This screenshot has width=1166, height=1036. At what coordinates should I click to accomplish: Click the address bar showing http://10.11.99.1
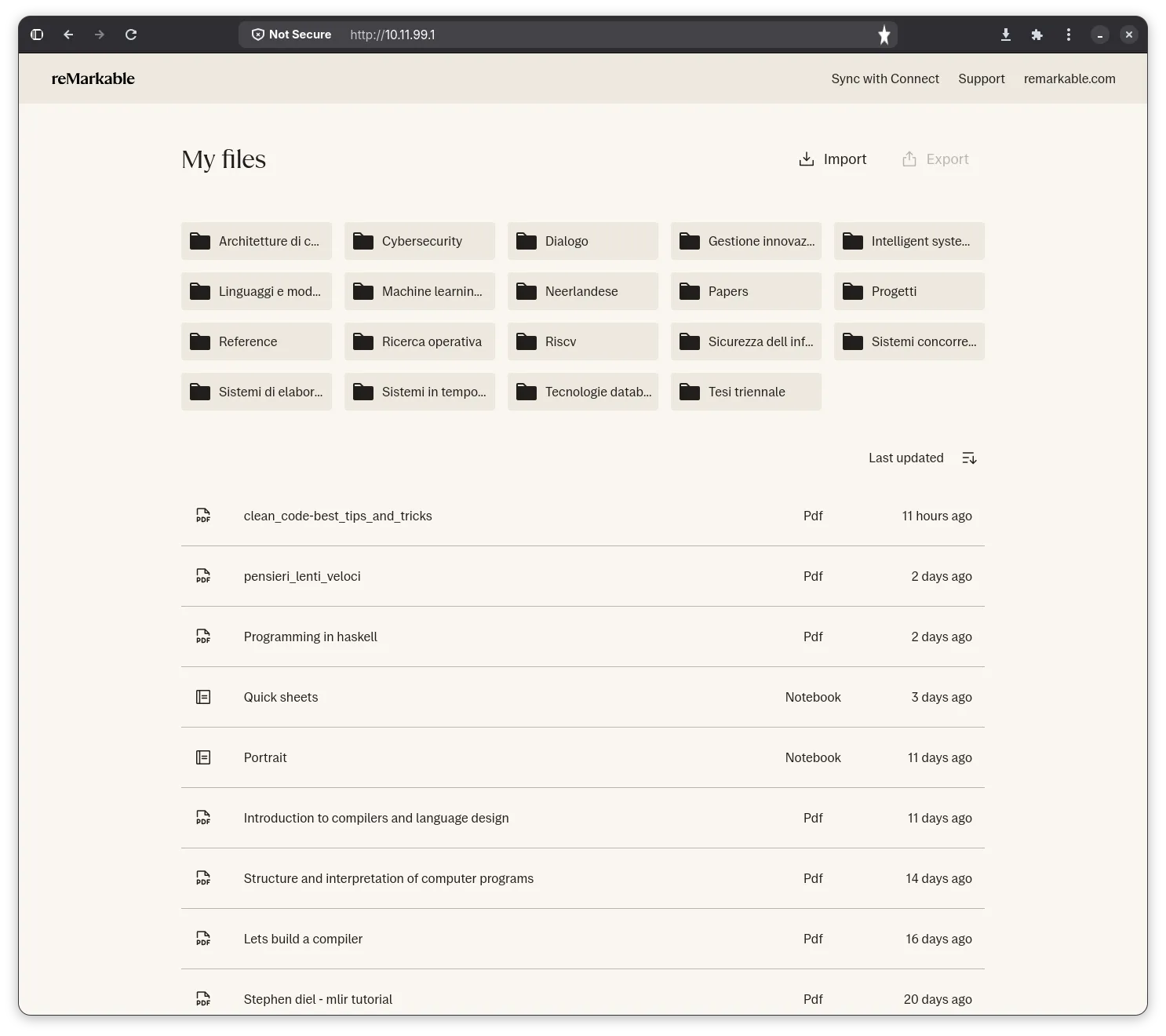point(568,35)
